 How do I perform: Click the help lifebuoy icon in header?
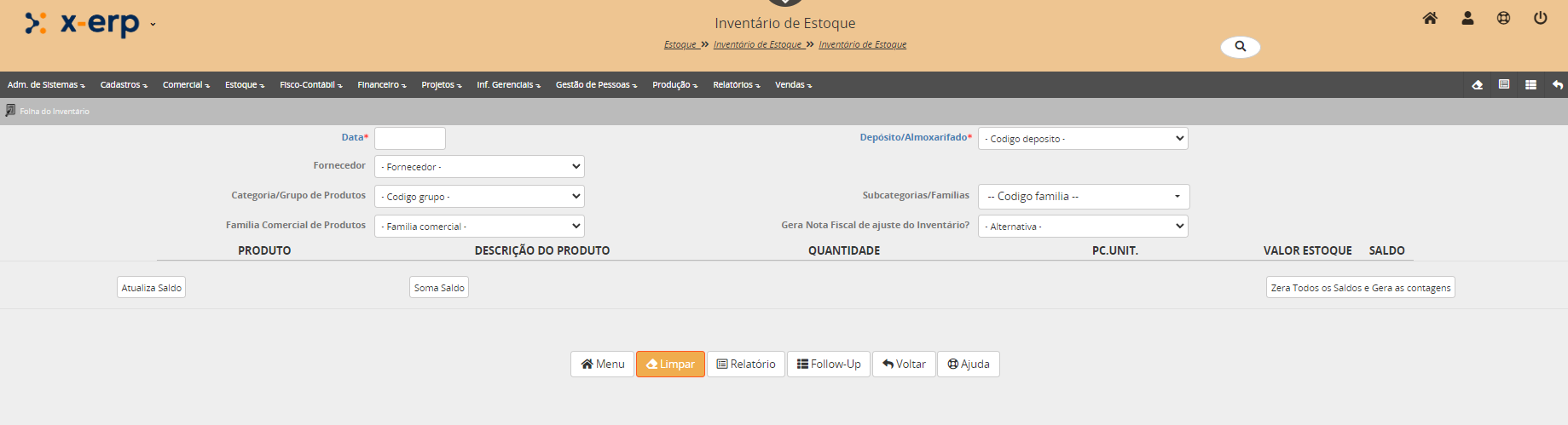(1503, 18)
